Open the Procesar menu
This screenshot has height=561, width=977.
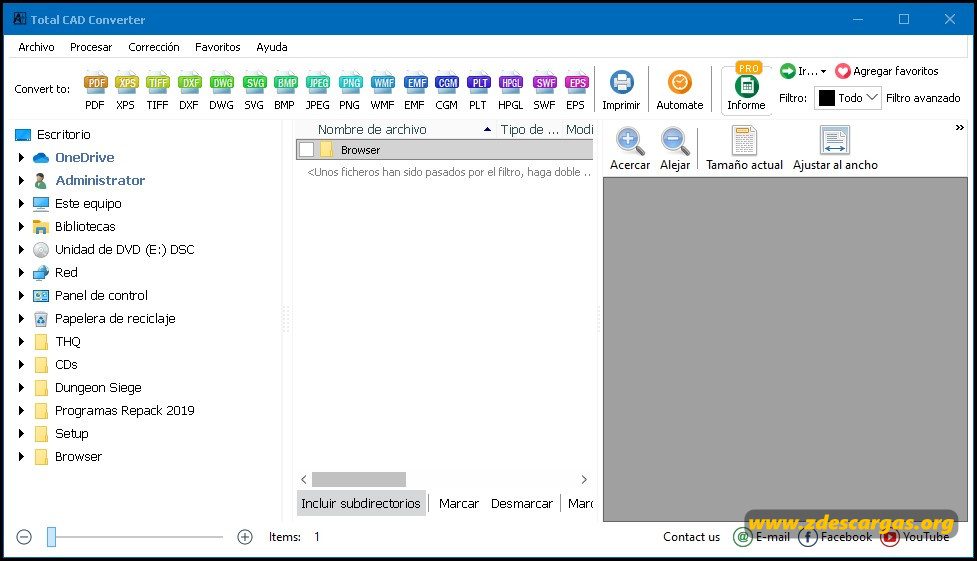[x=91, y=47]
